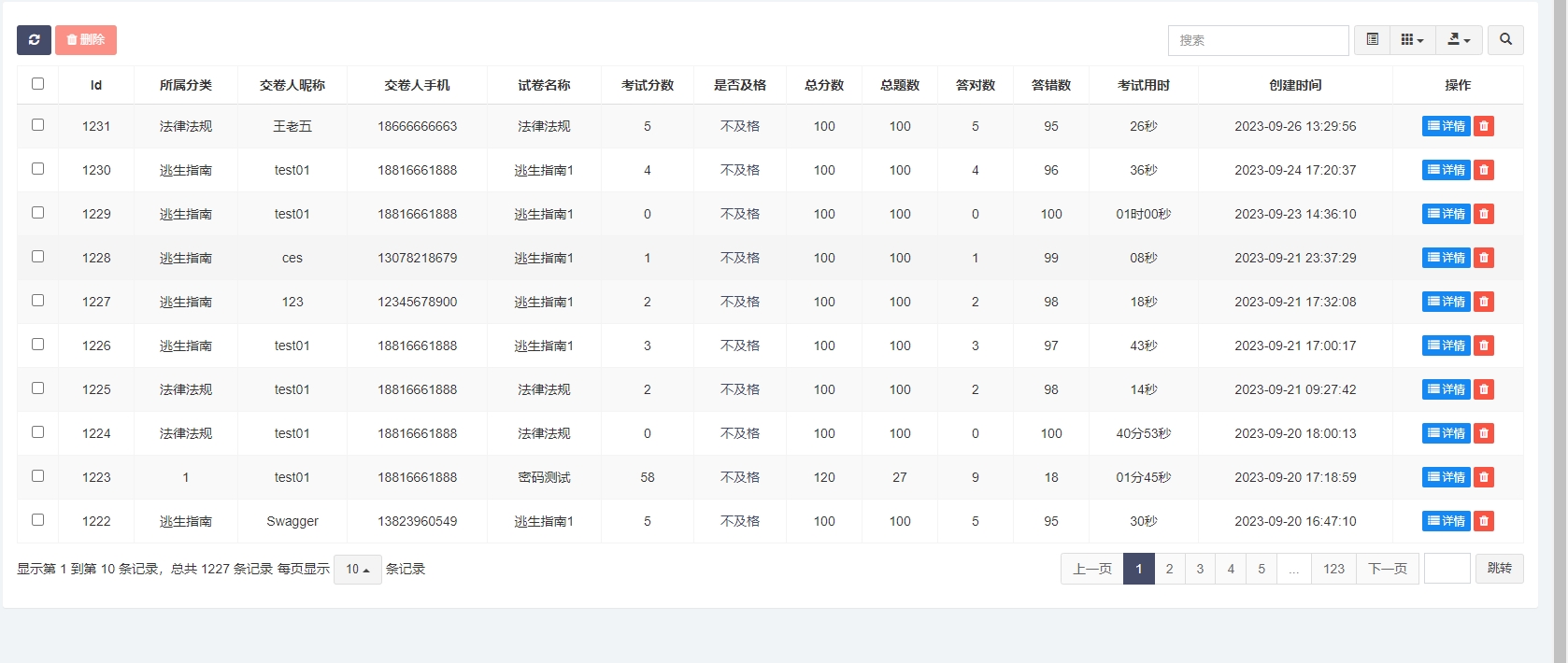Click the 下一页 next page button
Viewport: 1568px width, 663px height.
(1388, 569)
